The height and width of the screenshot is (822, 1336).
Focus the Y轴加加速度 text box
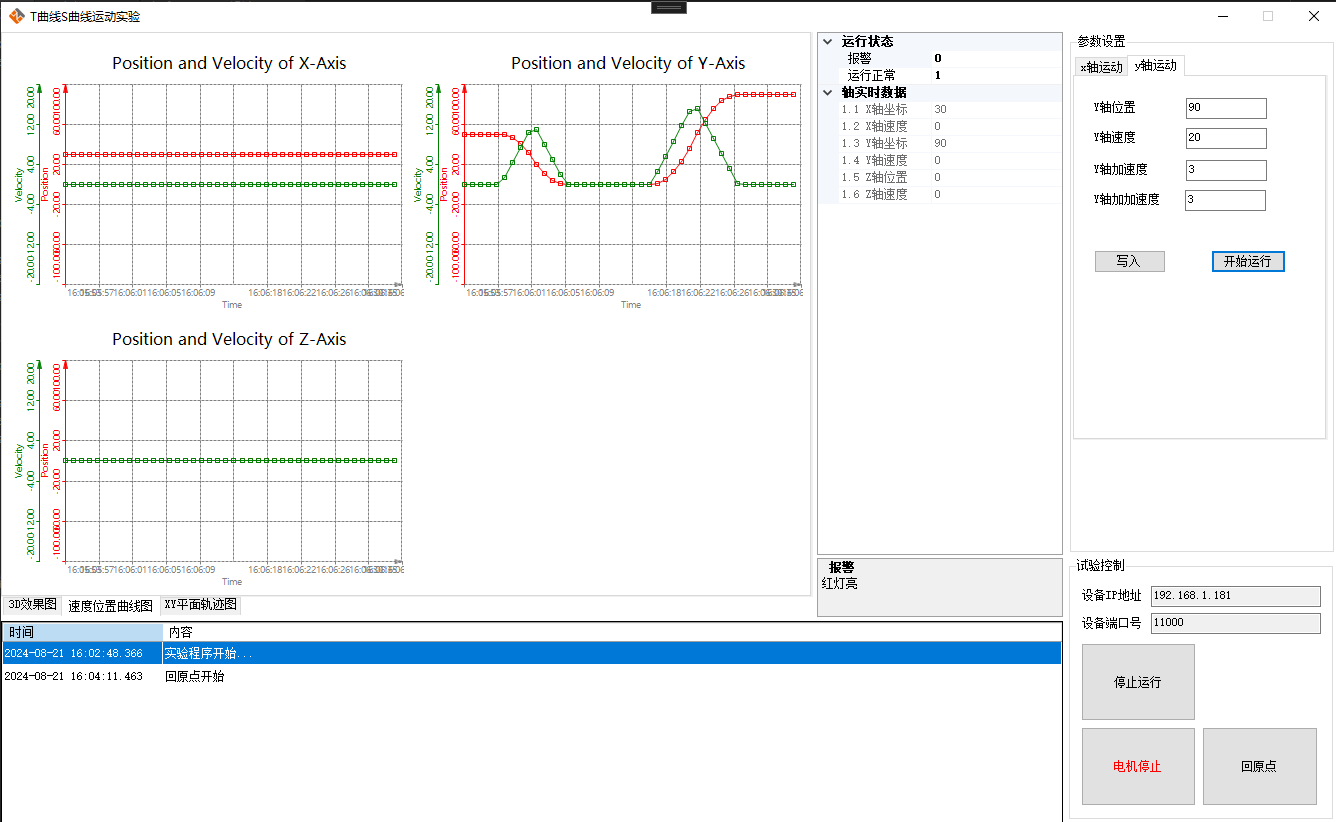pos(1225,200)
